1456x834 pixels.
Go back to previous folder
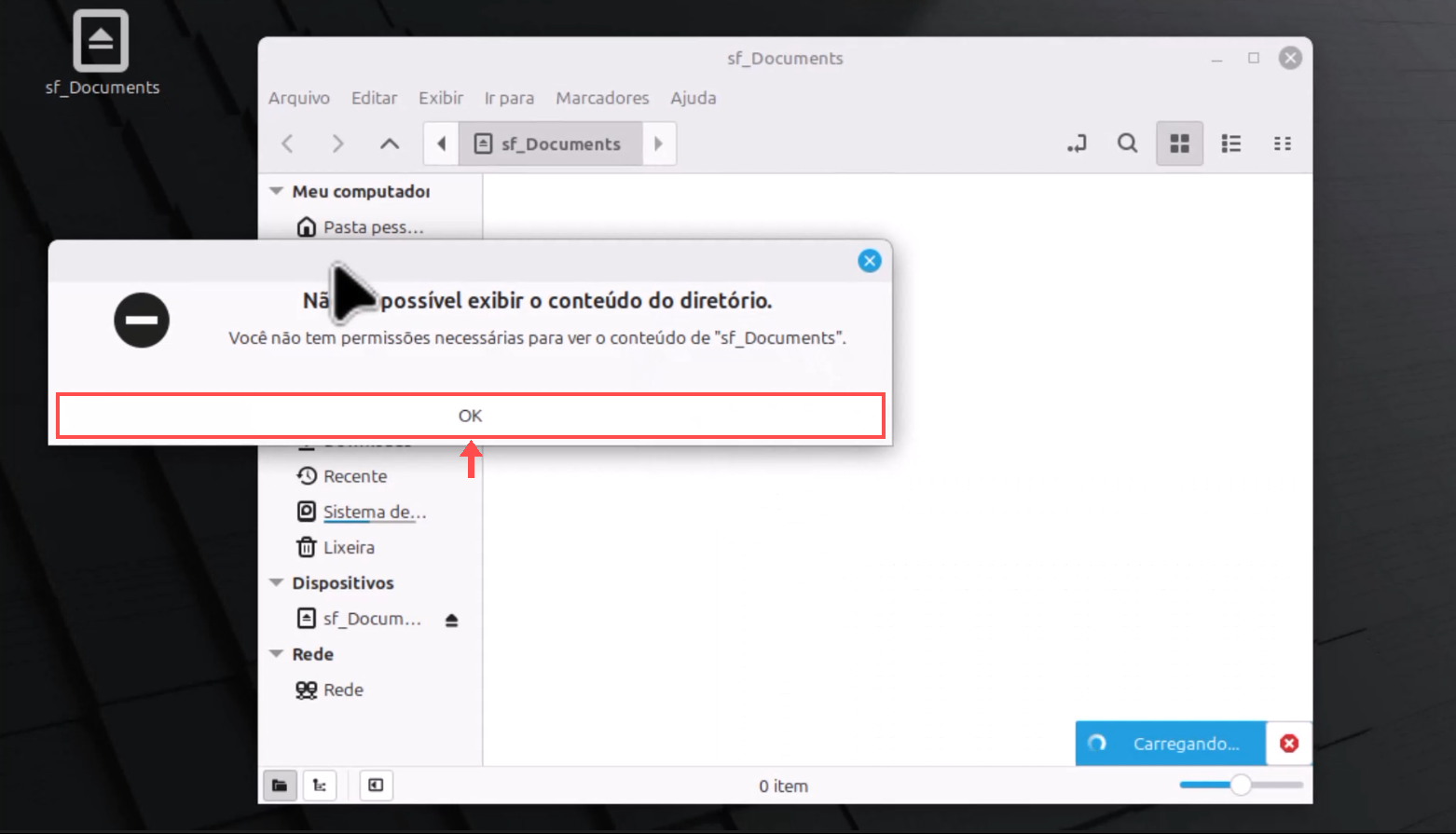click(288, 144)
